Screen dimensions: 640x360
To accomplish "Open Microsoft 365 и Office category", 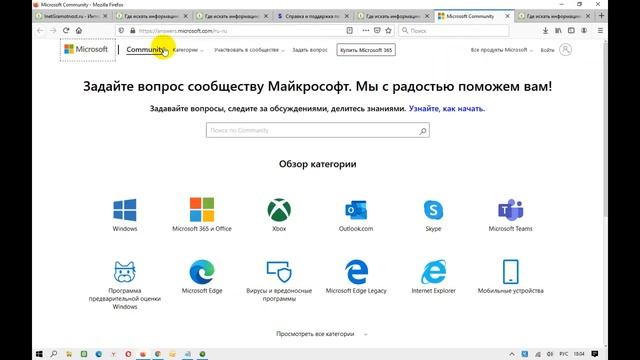I will (202, 210).
